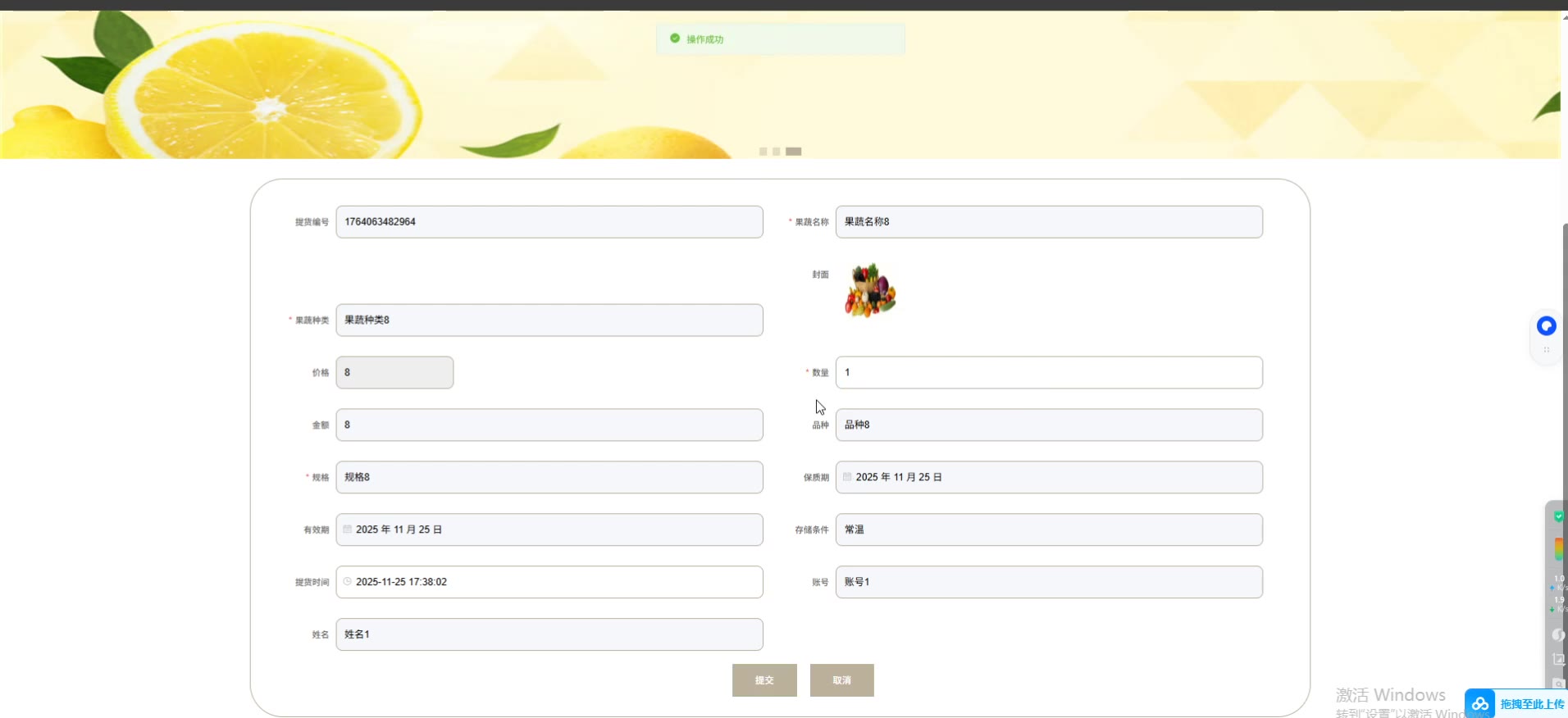Click the 数量 input field

1049,373
